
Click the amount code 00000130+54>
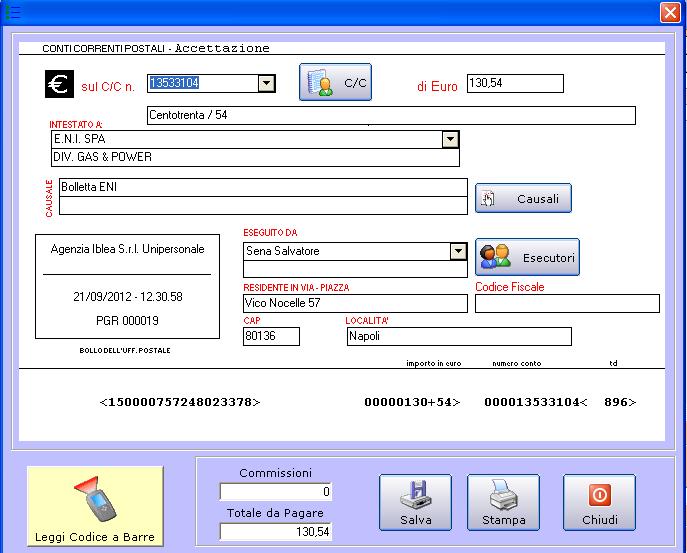tap(412, 402)
